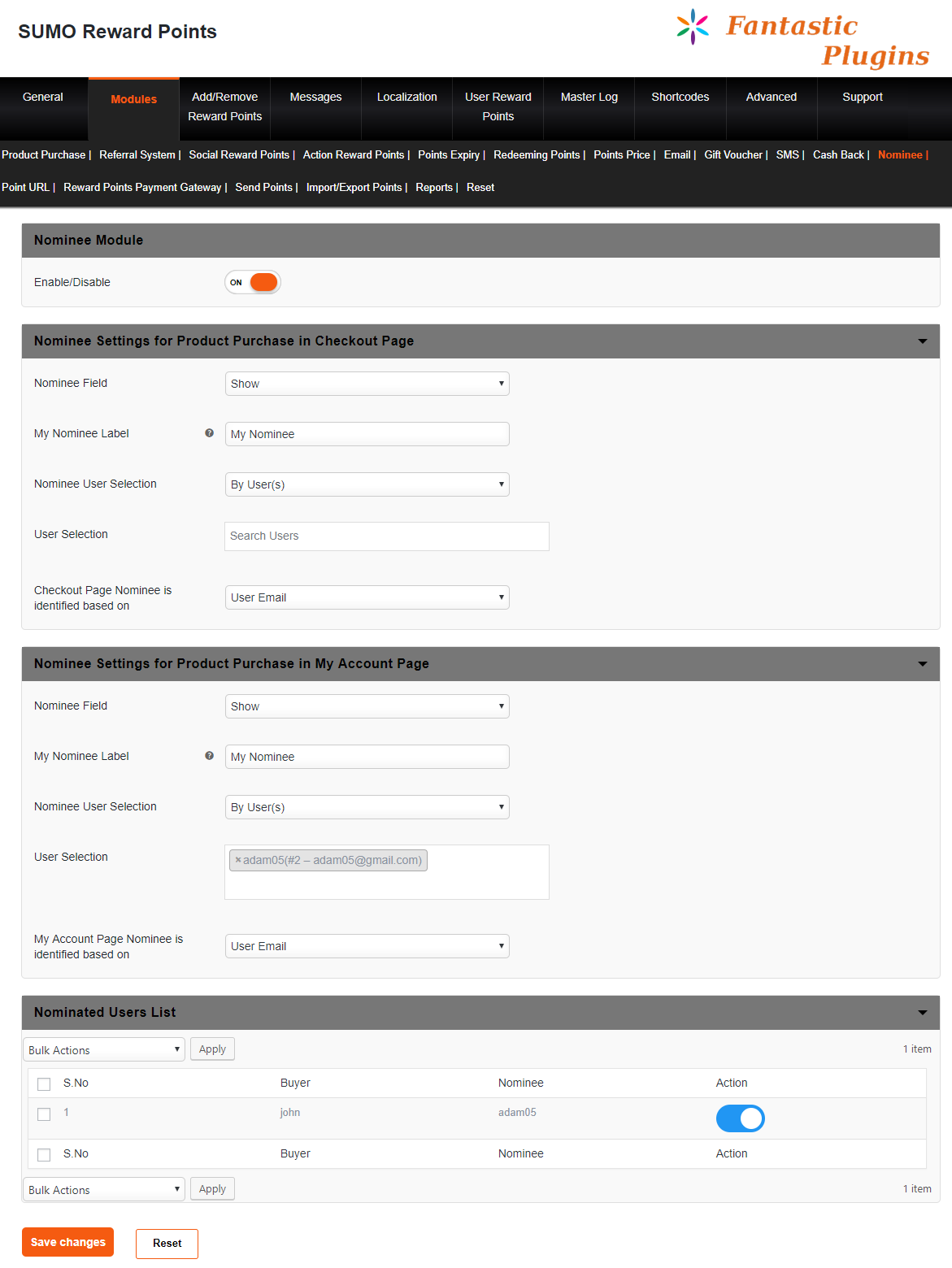Go to Send Points module
Screen dimensions: 952x1268
[x=263, y=187]
